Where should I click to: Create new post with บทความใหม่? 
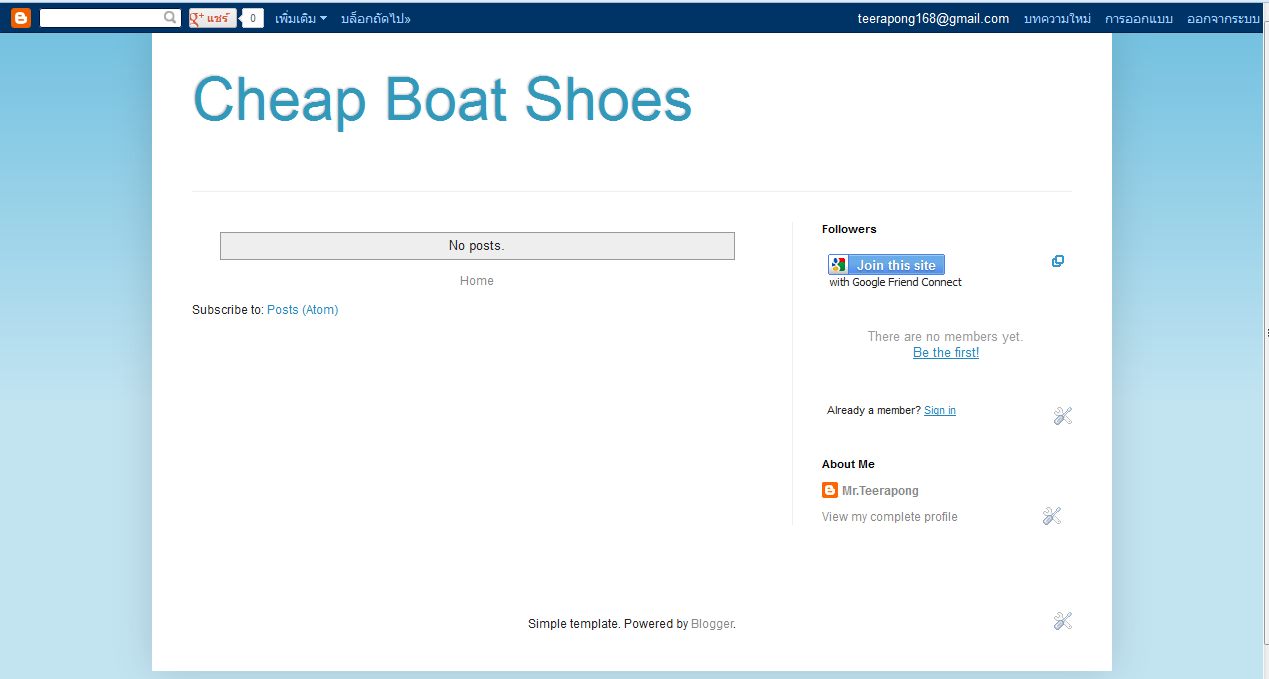pyautogui.click(x=1057, y=19)
